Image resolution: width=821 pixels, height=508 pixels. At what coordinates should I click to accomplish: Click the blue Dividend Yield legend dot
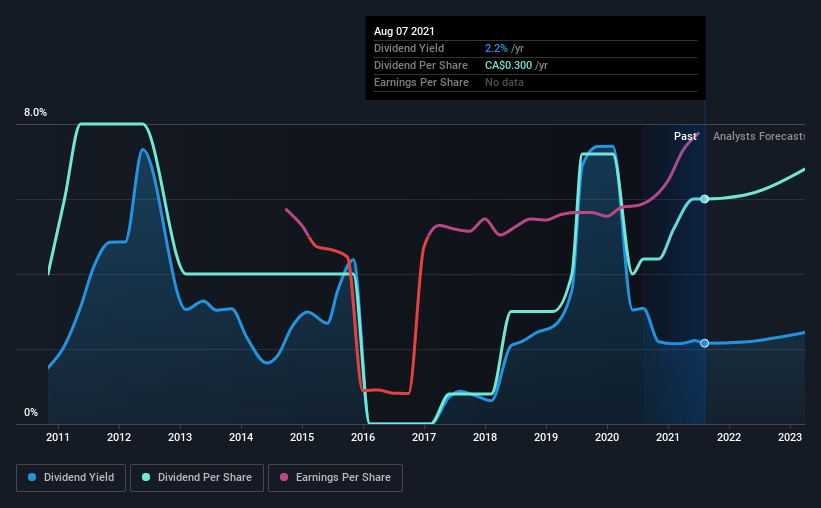point(32,477)
